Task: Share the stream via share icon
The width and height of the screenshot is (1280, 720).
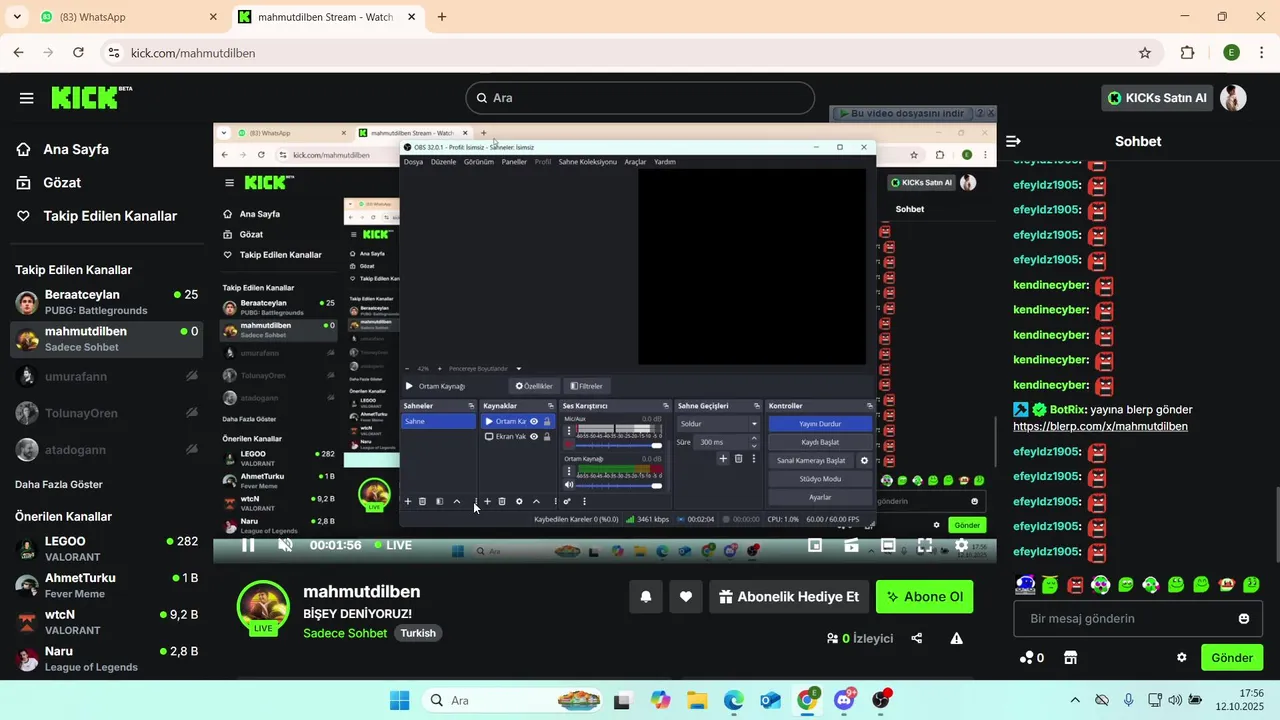Action: [917, 638]
